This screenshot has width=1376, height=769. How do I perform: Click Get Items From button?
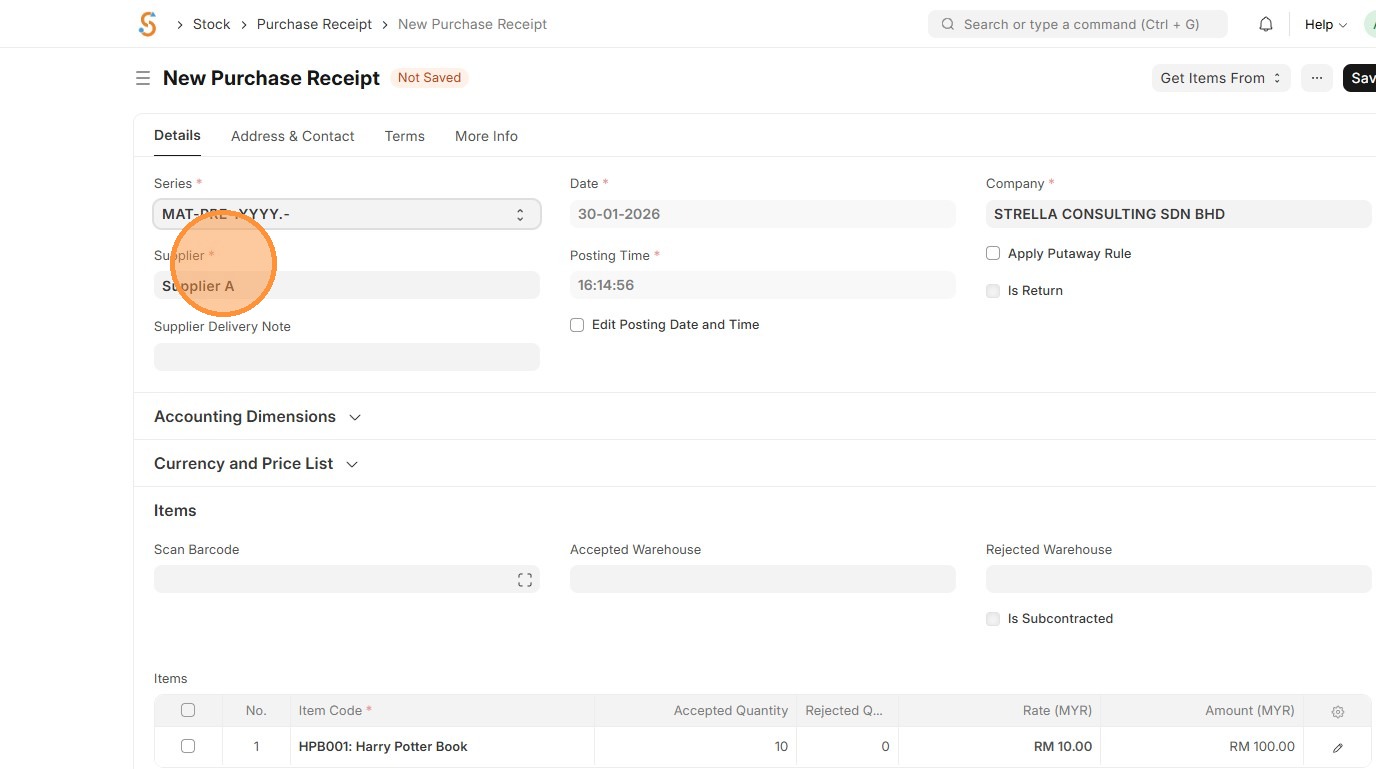point(1220,78)
